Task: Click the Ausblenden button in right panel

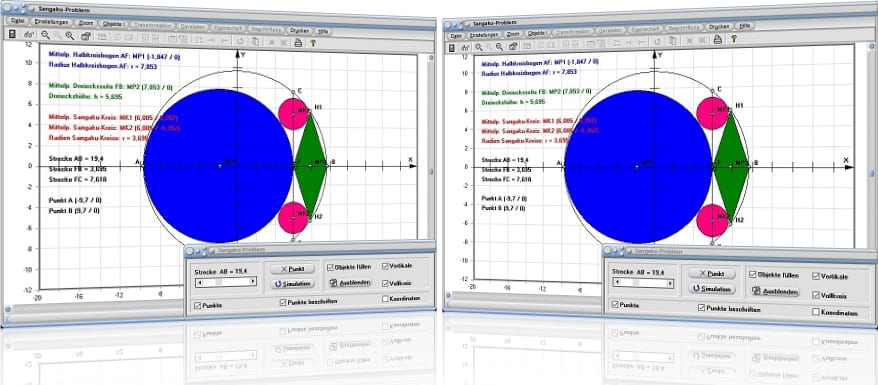Action: click(776, 292)
